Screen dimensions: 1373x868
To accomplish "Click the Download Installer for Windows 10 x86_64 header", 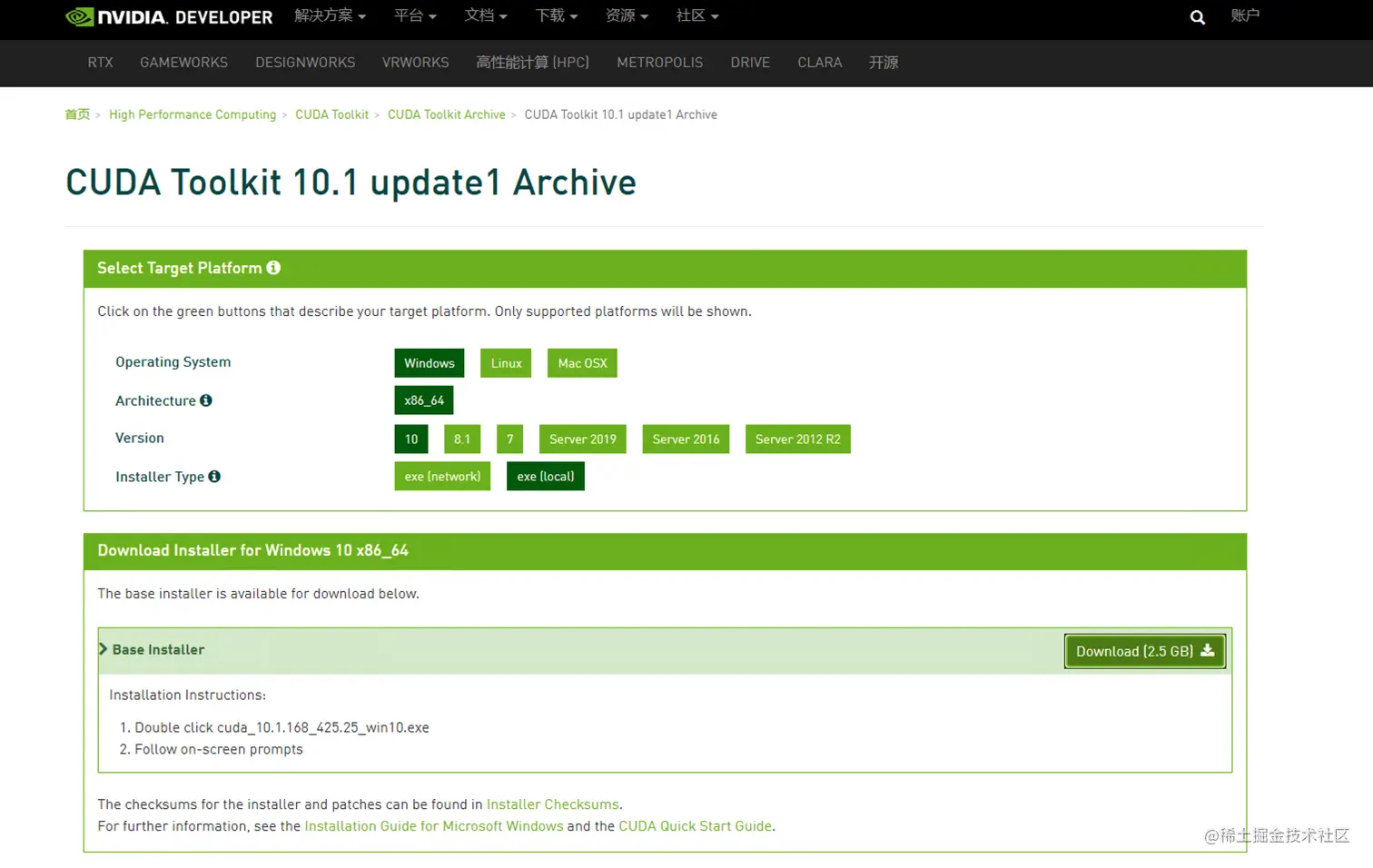I will (665, 551).
